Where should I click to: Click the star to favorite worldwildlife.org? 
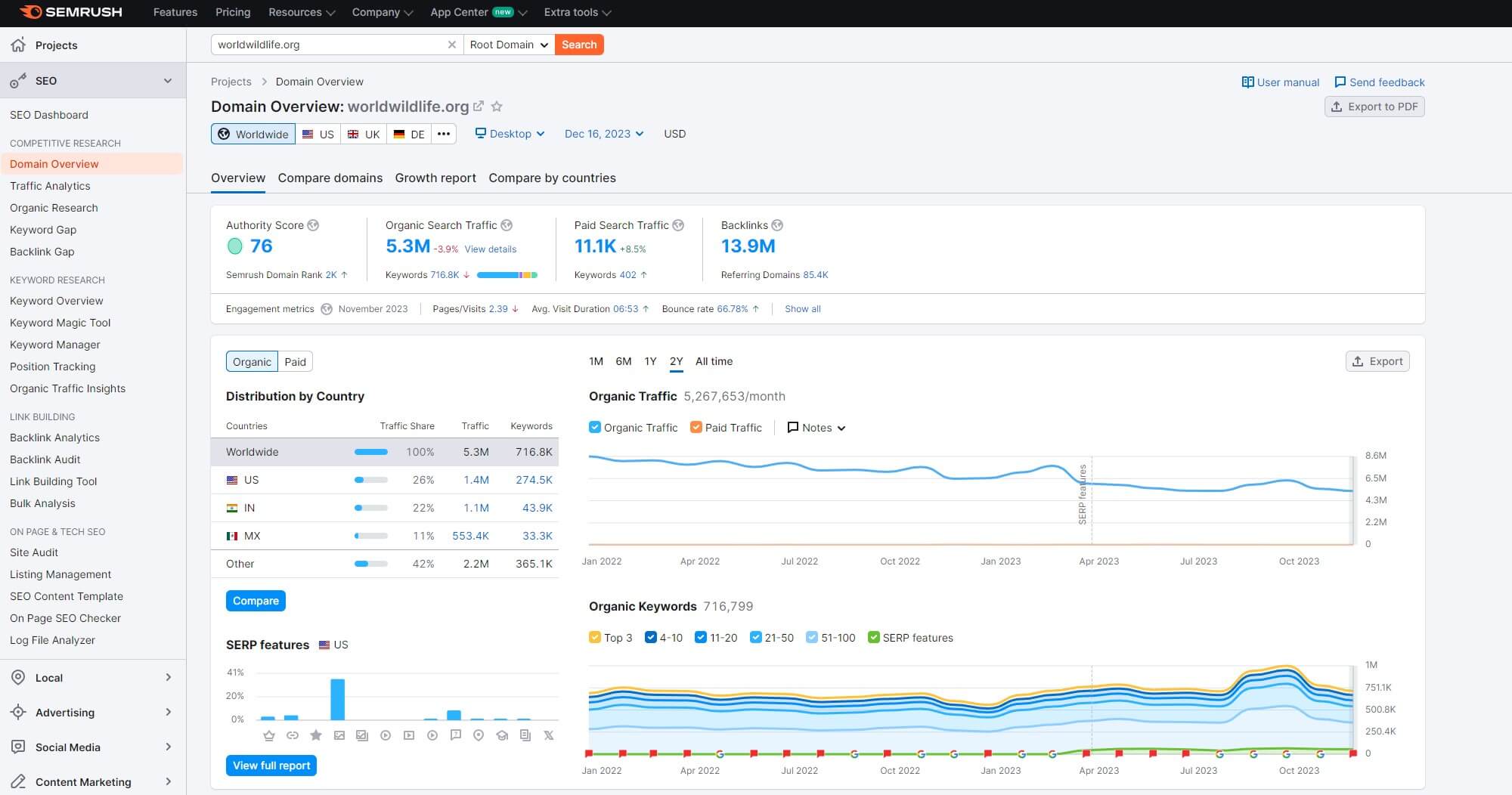point(497,107)
